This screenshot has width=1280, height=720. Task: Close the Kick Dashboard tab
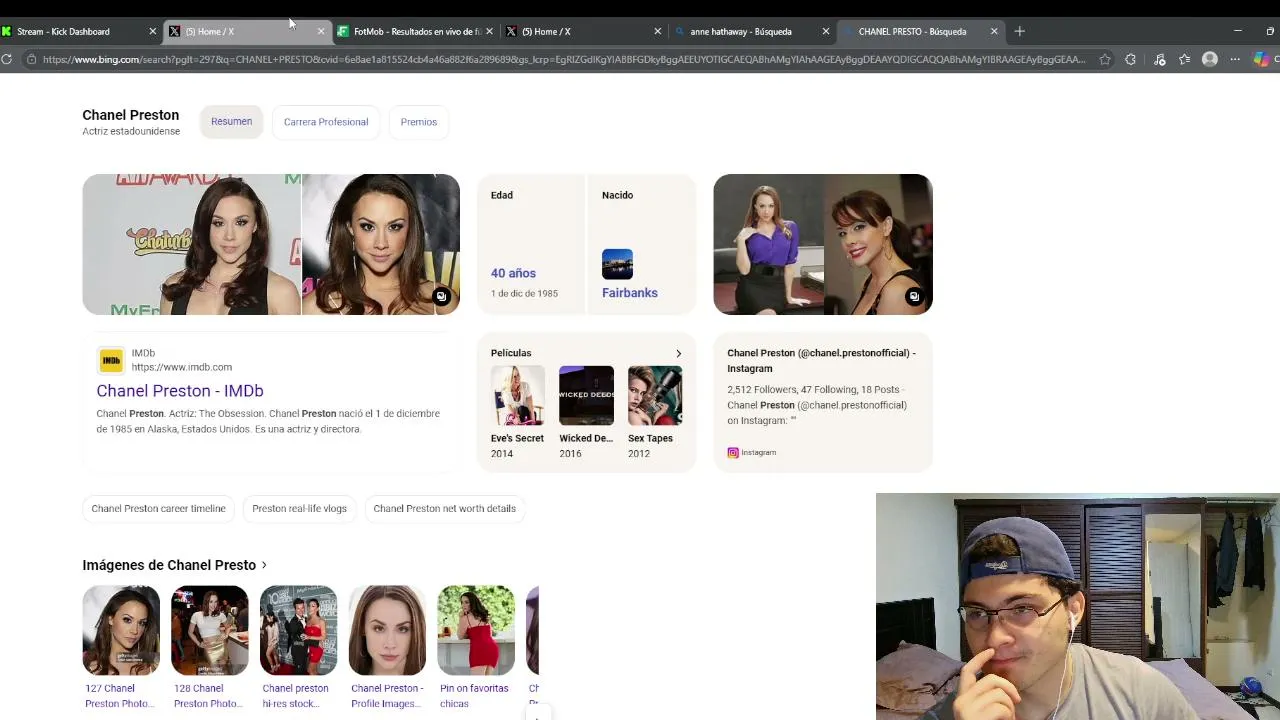pos(153,31)
